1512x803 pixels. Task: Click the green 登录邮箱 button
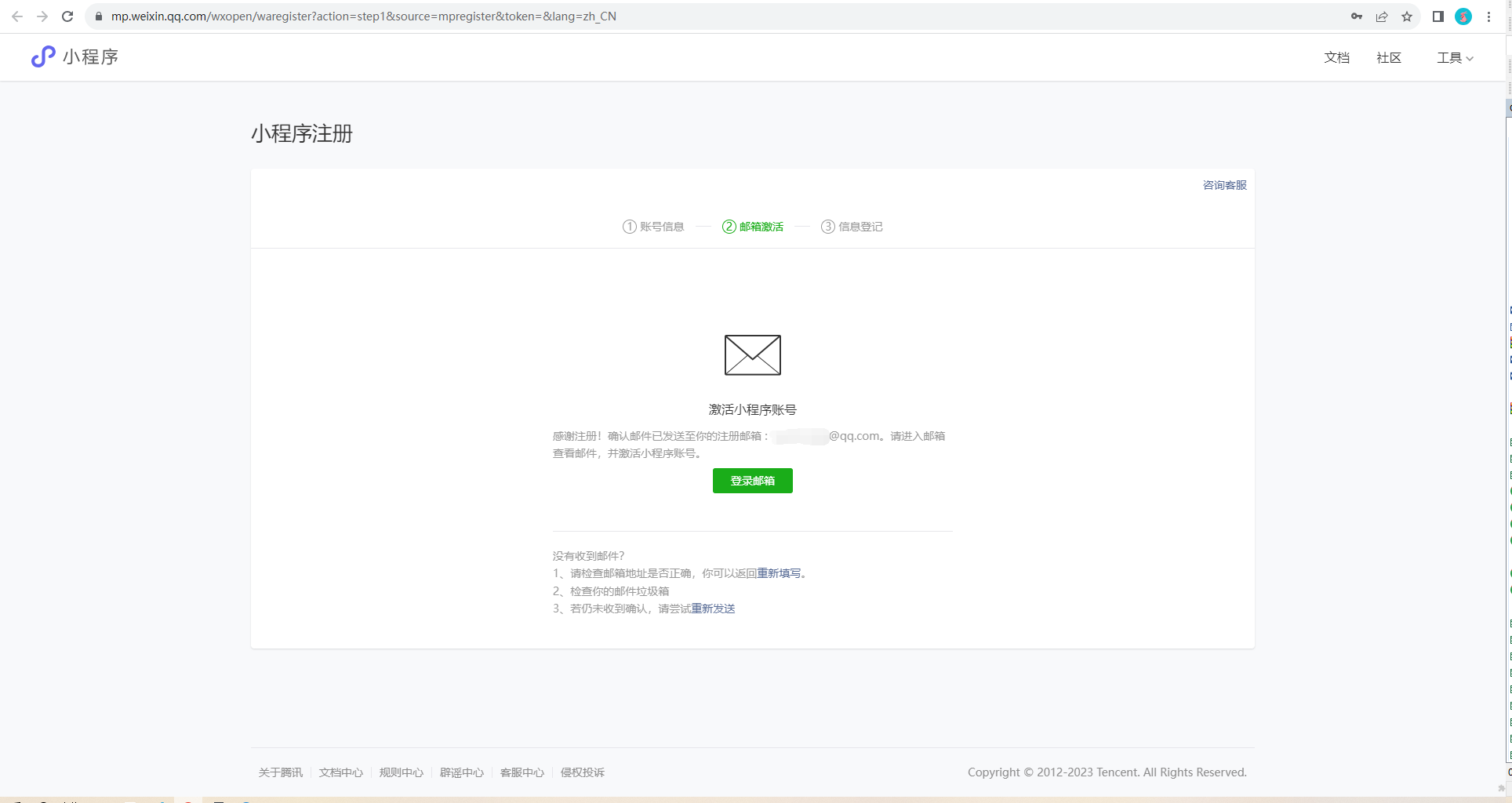pyautogui.click(x=753, y=481)
